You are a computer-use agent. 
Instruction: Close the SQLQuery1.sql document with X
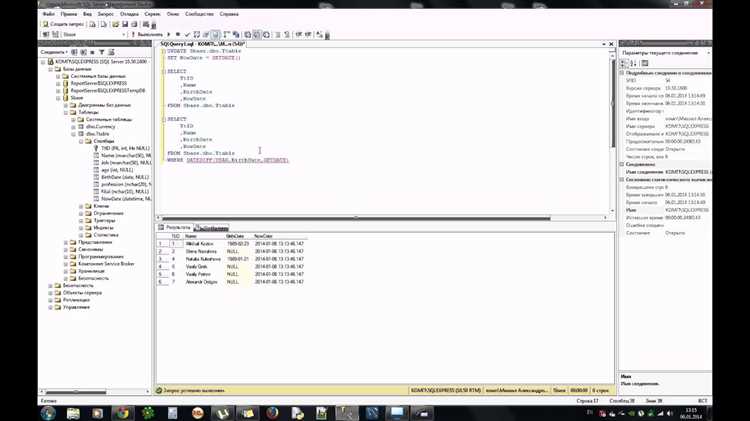tap(611, 44)
